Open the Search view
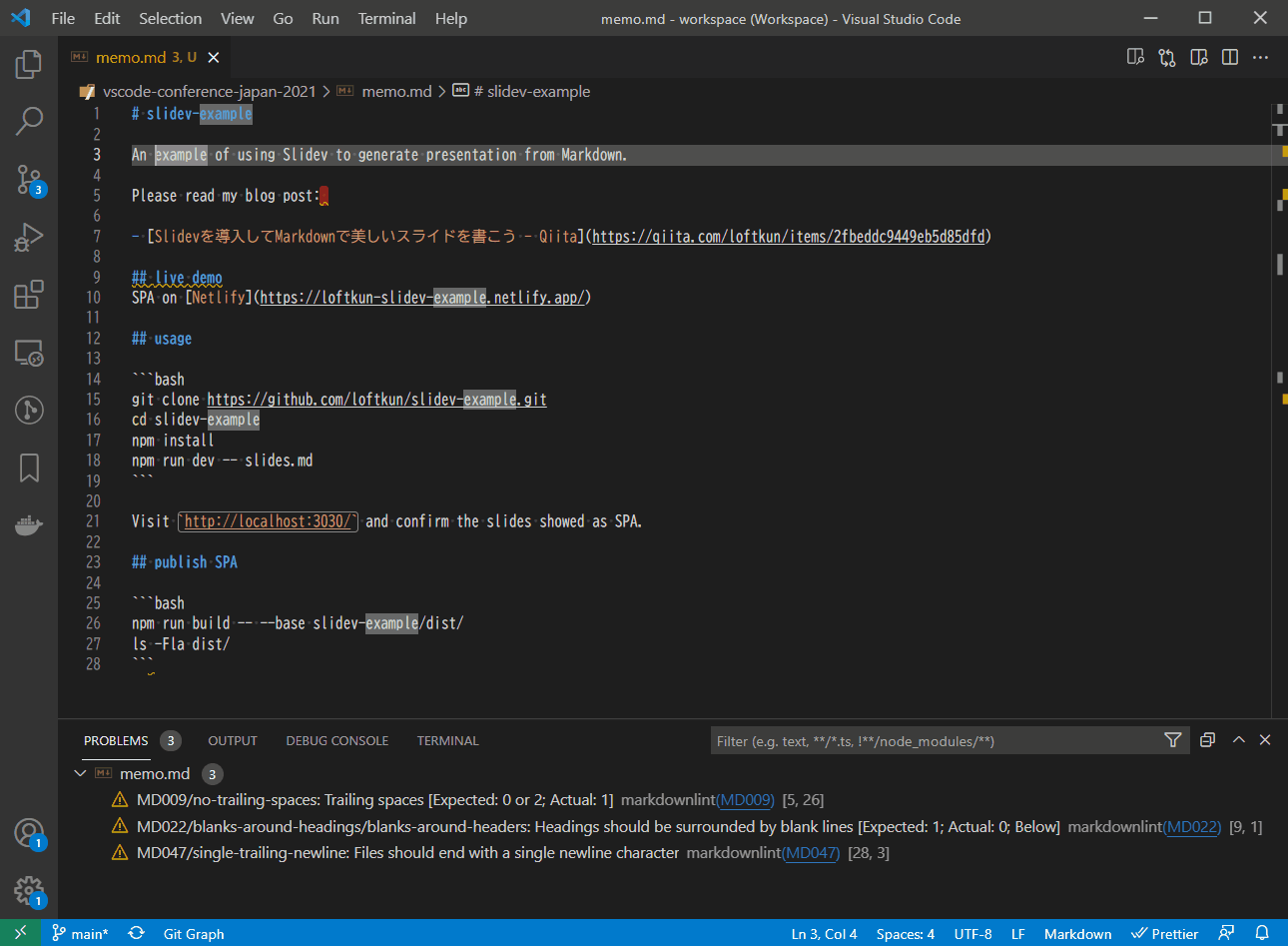 tap(29, 122)
